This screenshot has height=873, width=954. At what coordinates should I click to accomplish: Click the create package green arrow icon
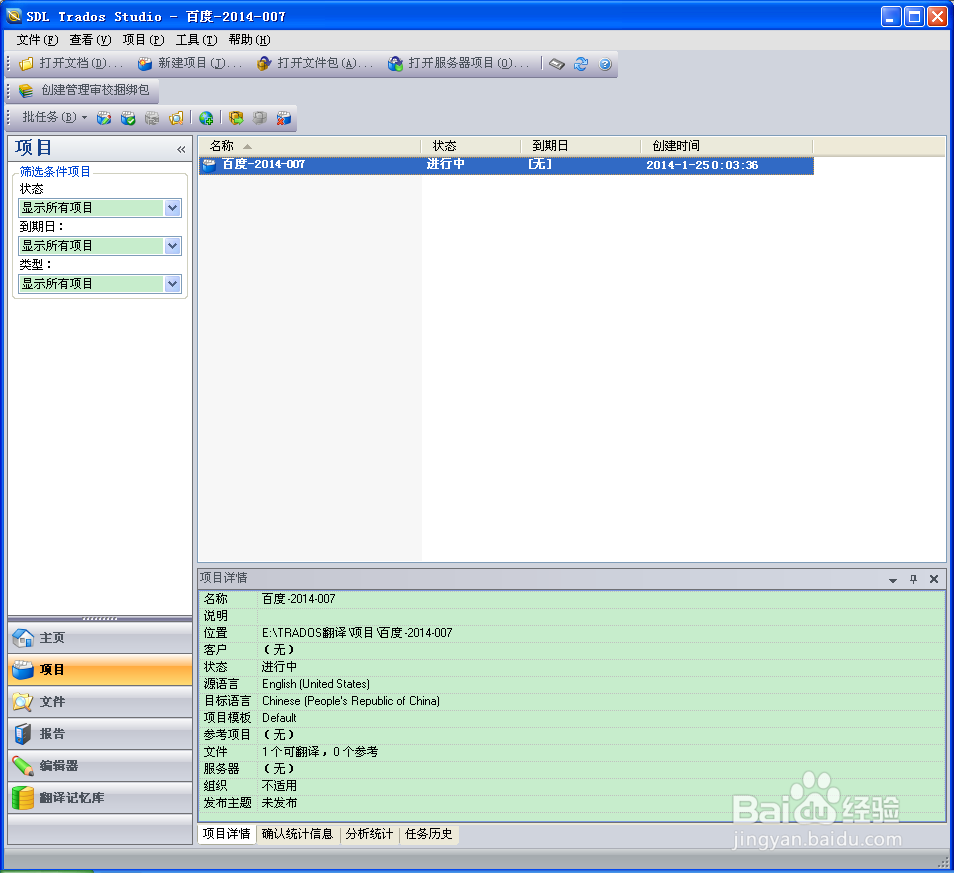pos(236,117)
